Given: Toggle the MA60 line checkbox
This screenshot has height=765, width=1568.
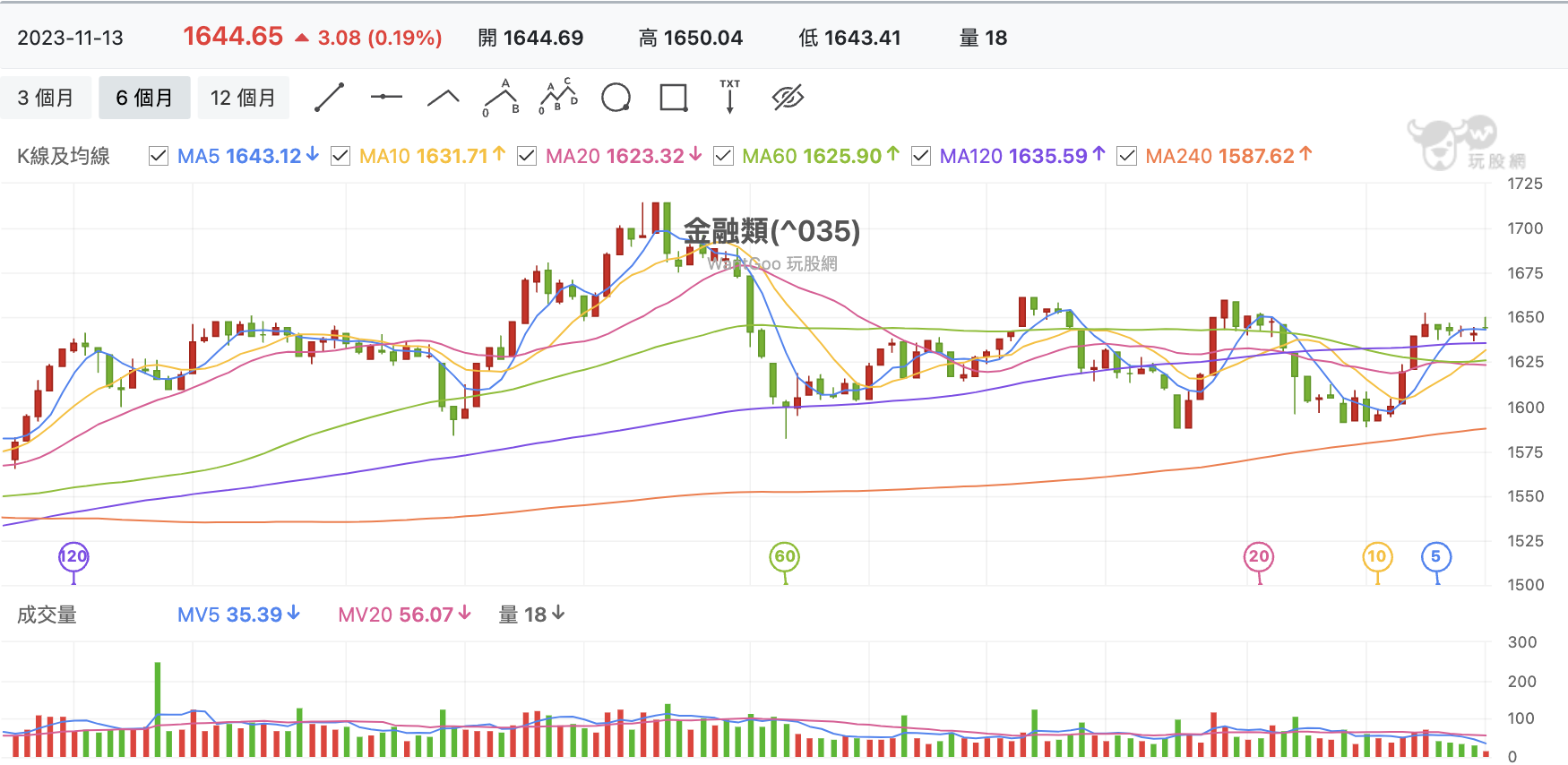Looking at the screenshot, I should point(723,156).
